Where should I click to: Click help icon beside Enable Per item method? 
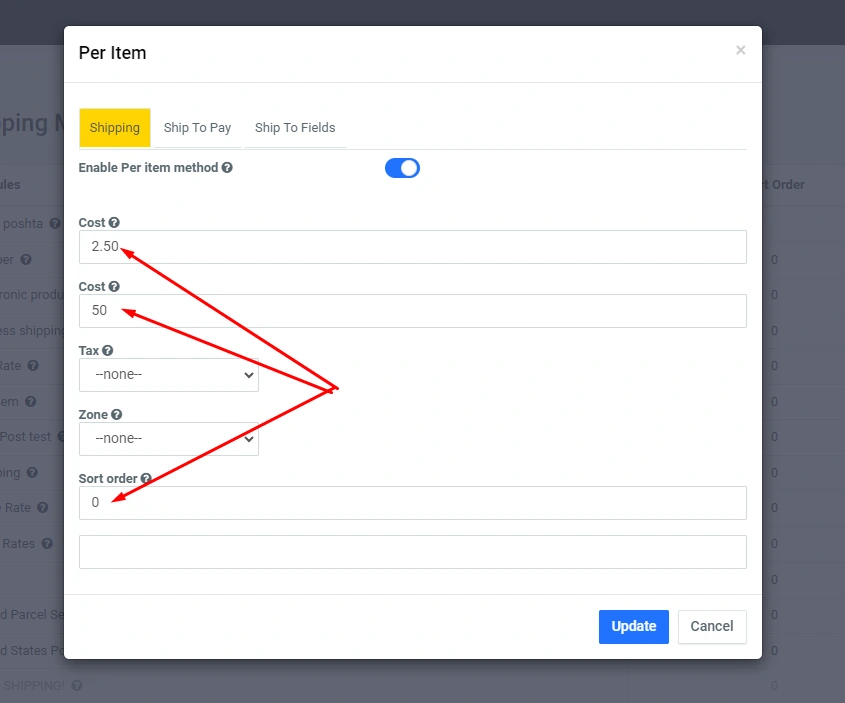coord(227,168)
